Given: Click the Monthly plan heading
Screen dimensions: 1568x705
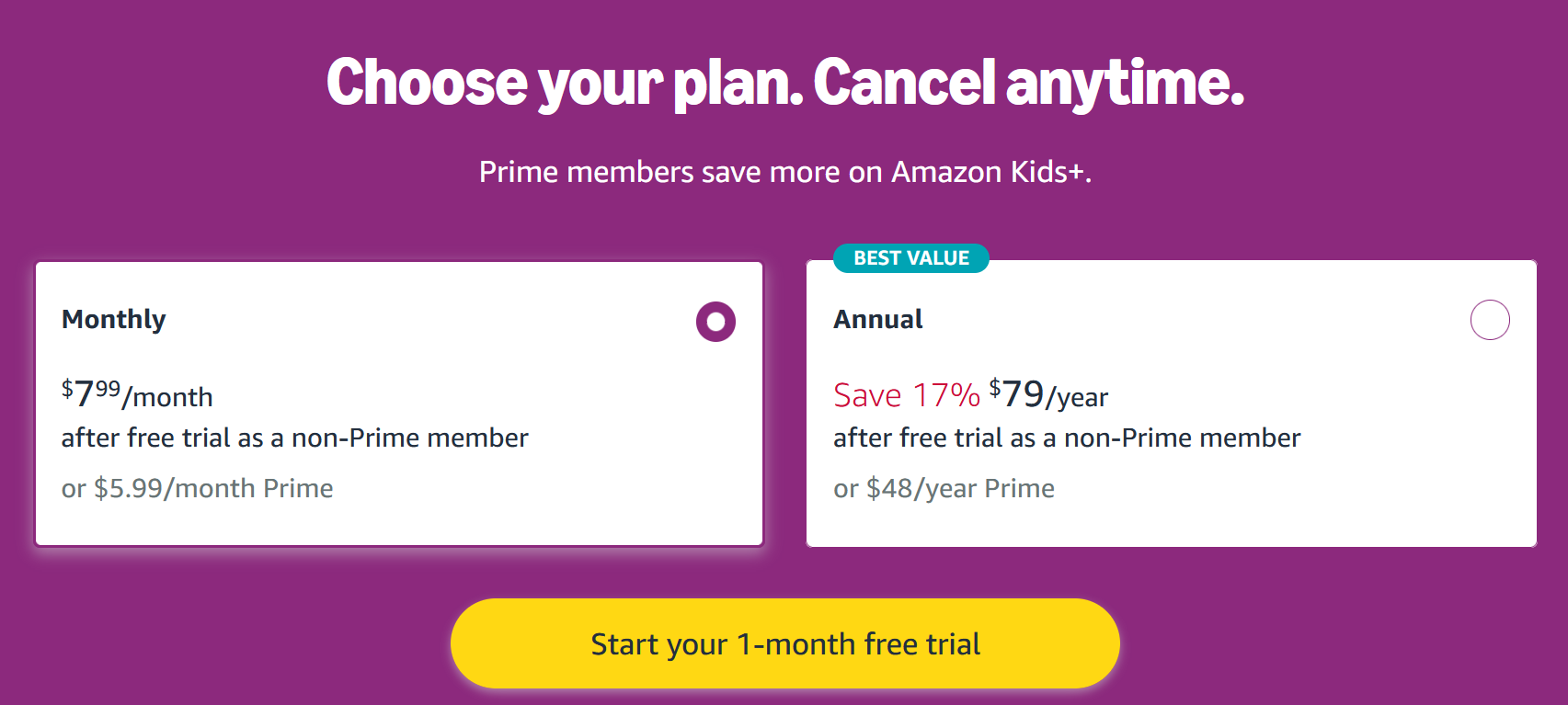Looking at the screenshot, I should tap(113, 320).
